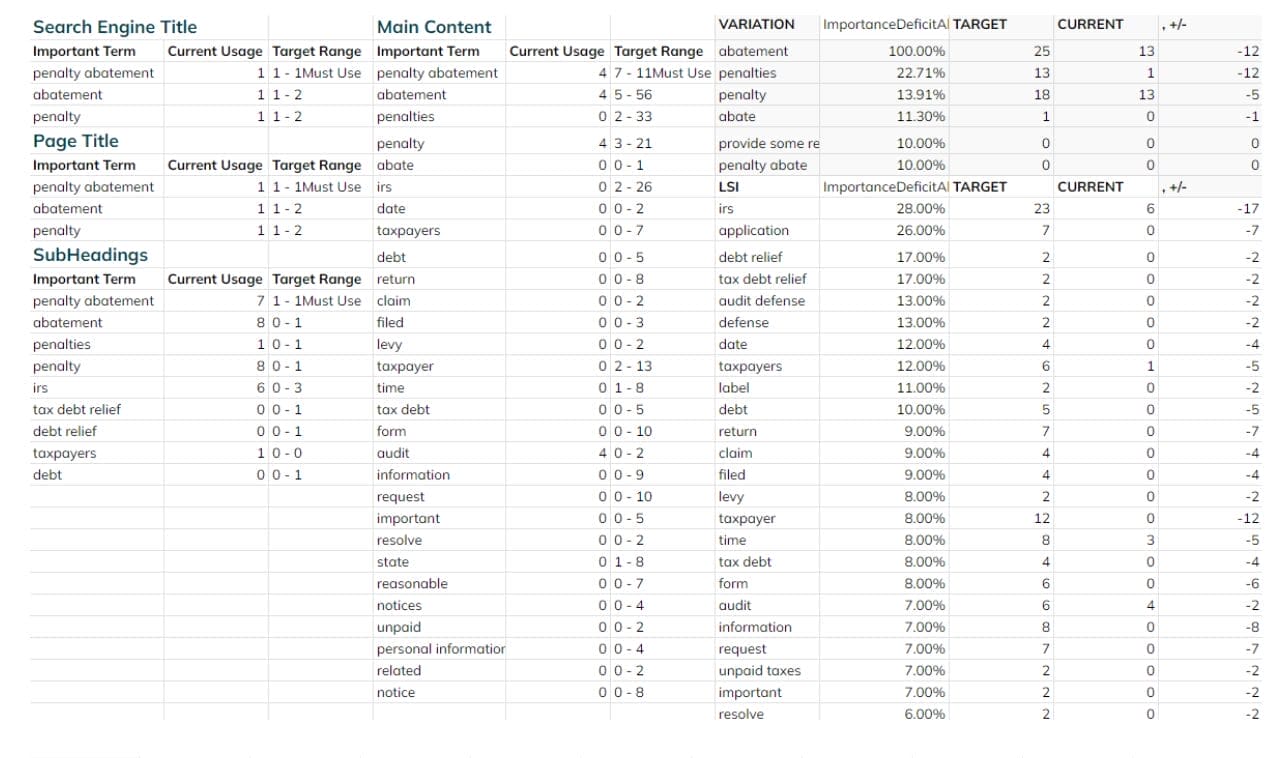Click the "LSI" header cell
The width and height of the screenshot is (1288, 758).
[x=729, y=187]
